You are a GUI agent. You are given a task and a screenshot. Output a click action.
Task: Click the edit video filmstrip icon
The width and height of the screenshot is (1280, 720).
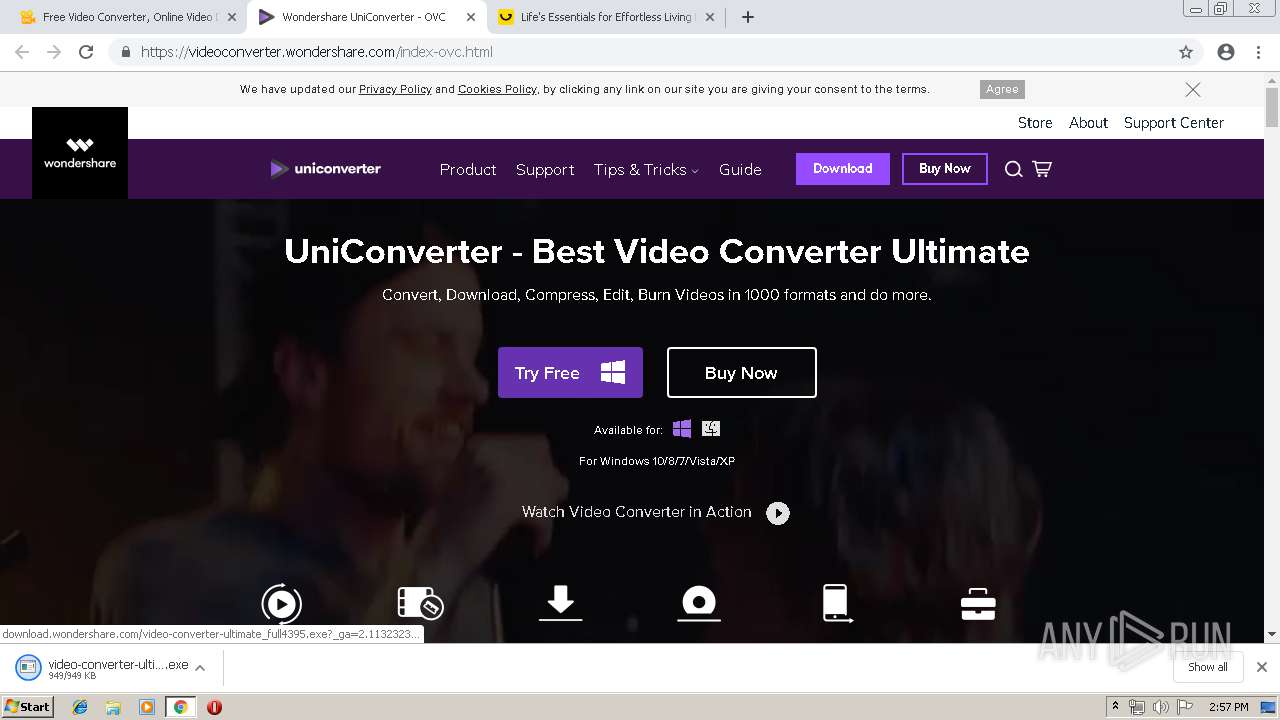point(420,603)
